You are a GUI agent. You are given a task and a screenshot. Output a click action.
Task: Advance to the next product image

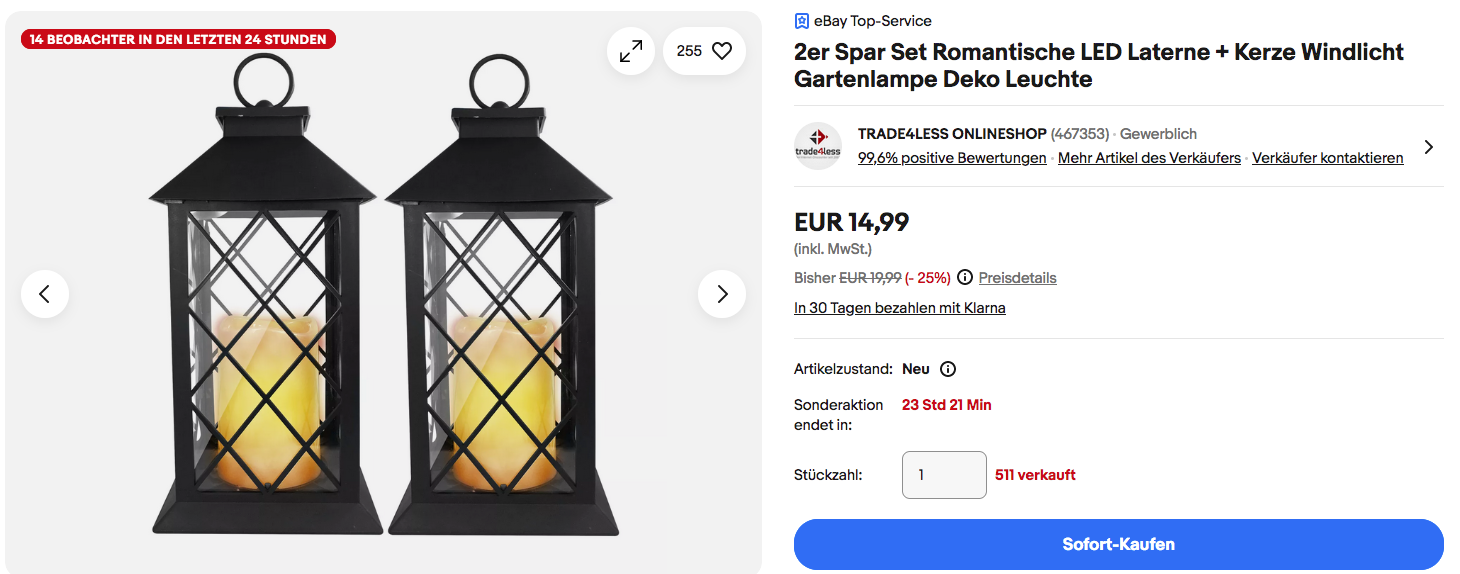722,294
